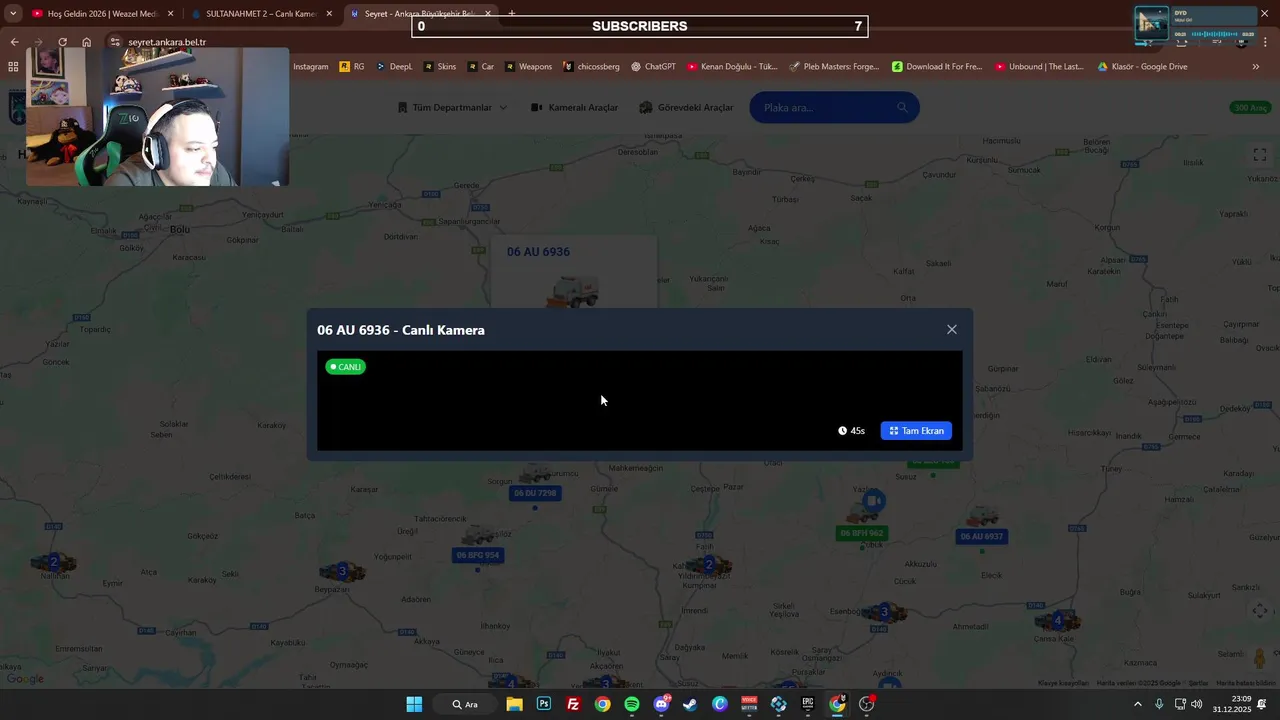The width and height of the screenshot is (1280, 720).
Task: Click the map camera controls compass icon
Action: (x=1260, y=610)
